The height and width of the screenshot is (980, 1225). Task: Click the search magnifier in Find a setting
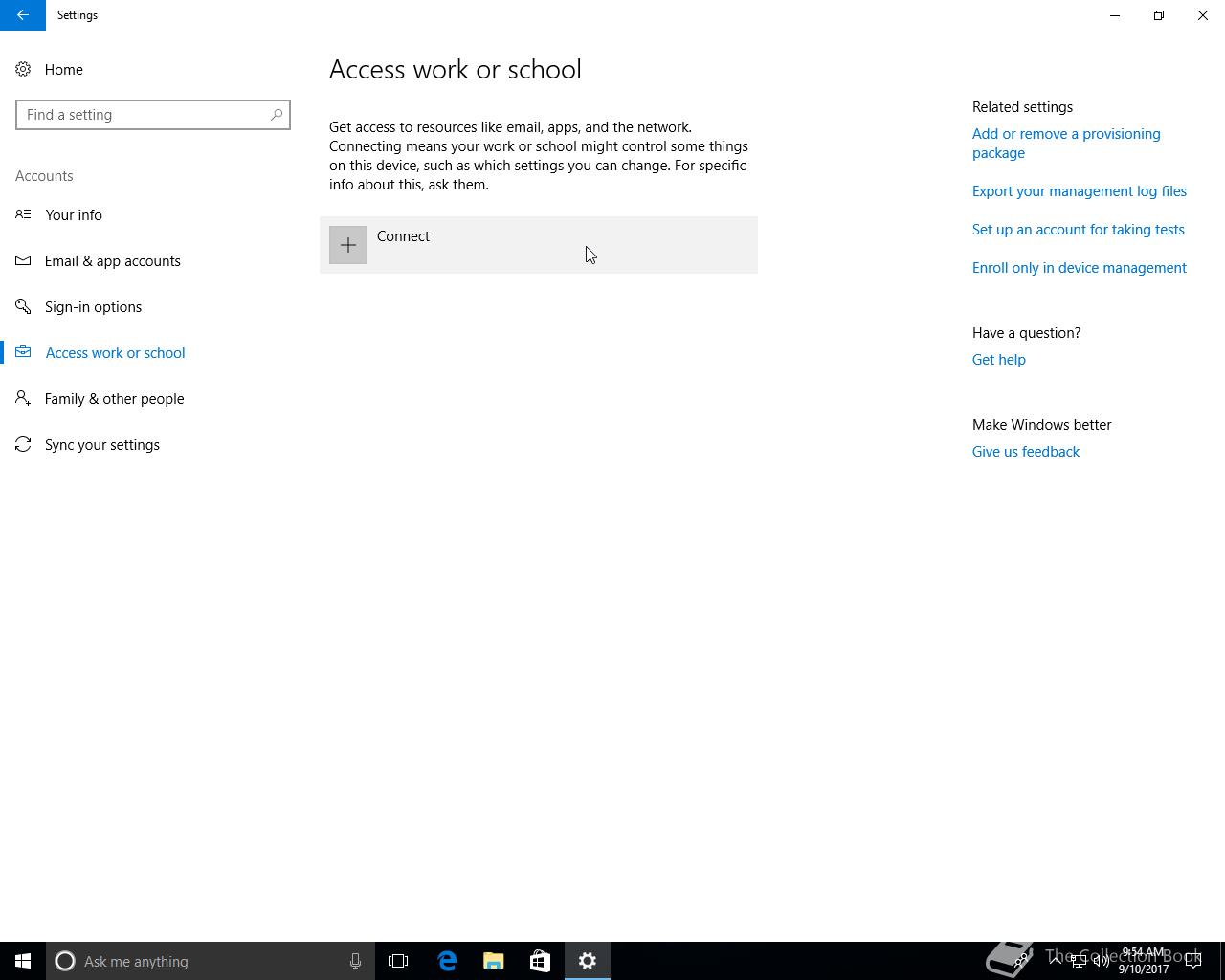[x=277, y=115]
